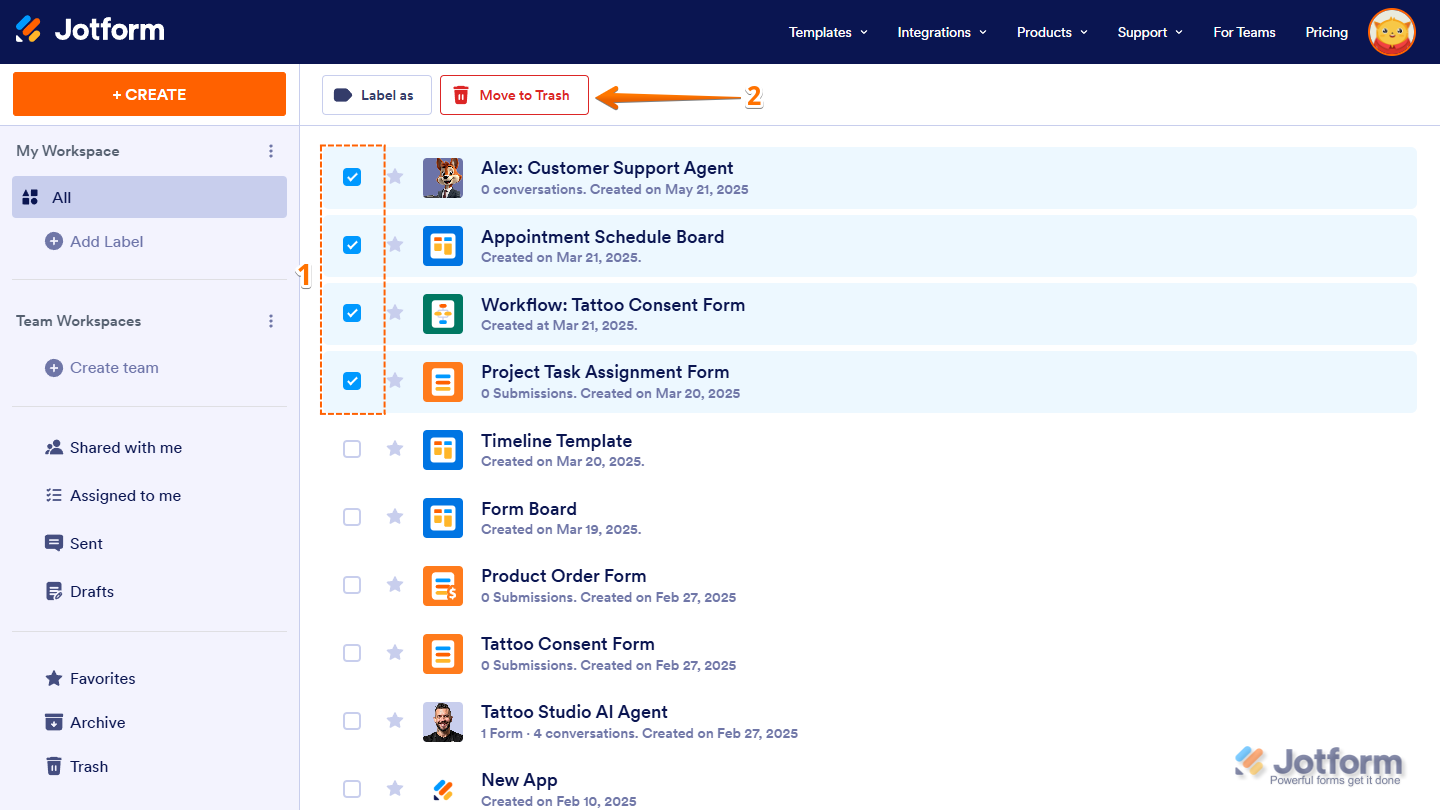Click the Move to Trash button

pos(514,94)
